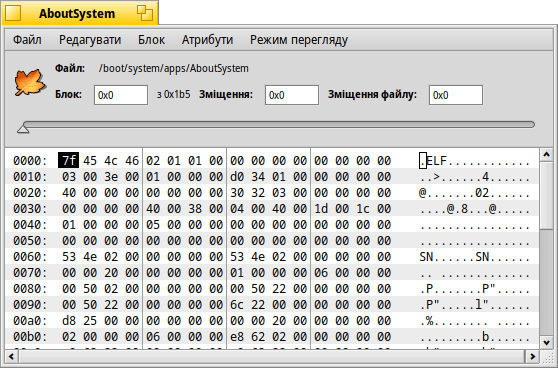Click the yellow close box in title tab
The width and height of the screenshot is (558, 368).
12,13
